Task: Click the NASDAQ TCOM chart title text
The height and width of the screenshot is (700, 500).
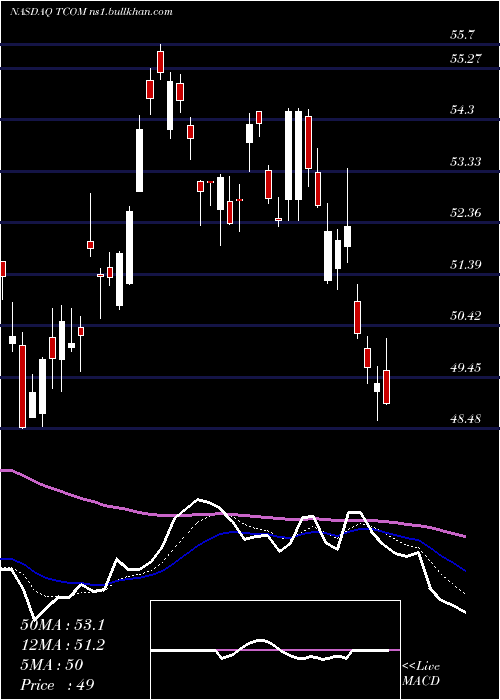Action: click(x=91, y=12)
